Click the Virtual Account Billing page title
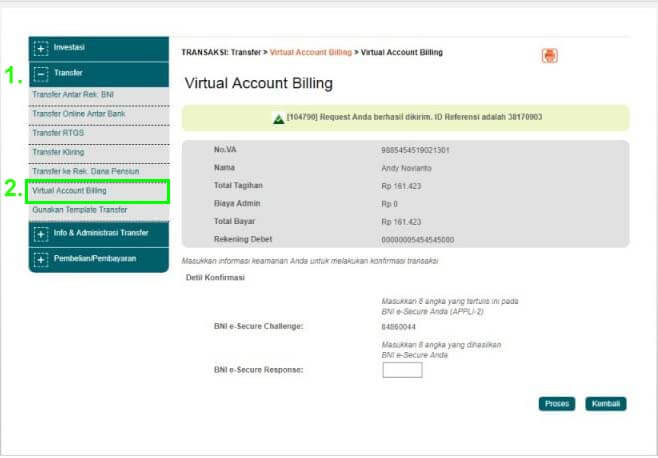This screenshot has width=658, height=458. click(258, 83)
